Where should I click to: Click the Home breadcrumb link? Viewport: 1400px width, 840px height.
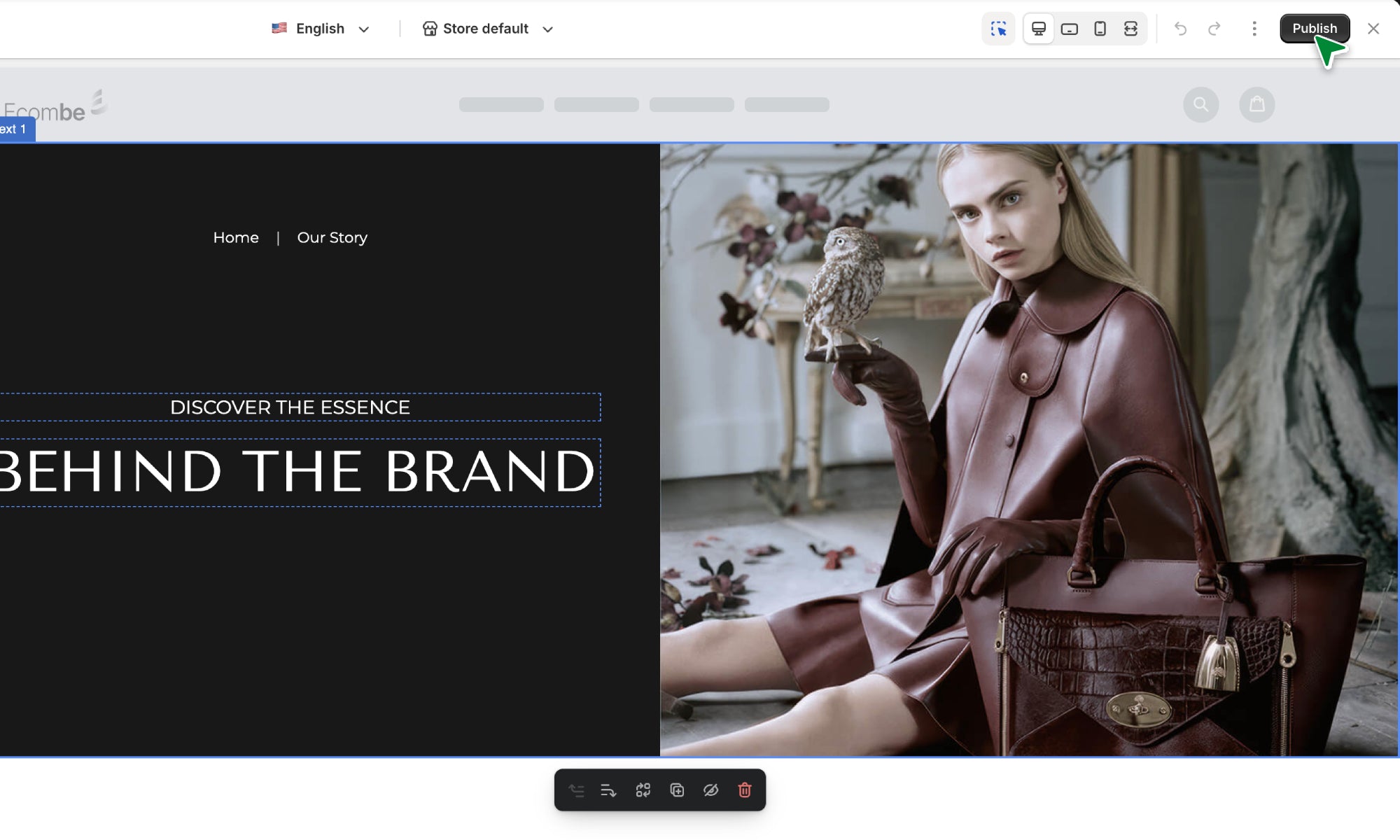pyautogui.click(x=236, y=238)
